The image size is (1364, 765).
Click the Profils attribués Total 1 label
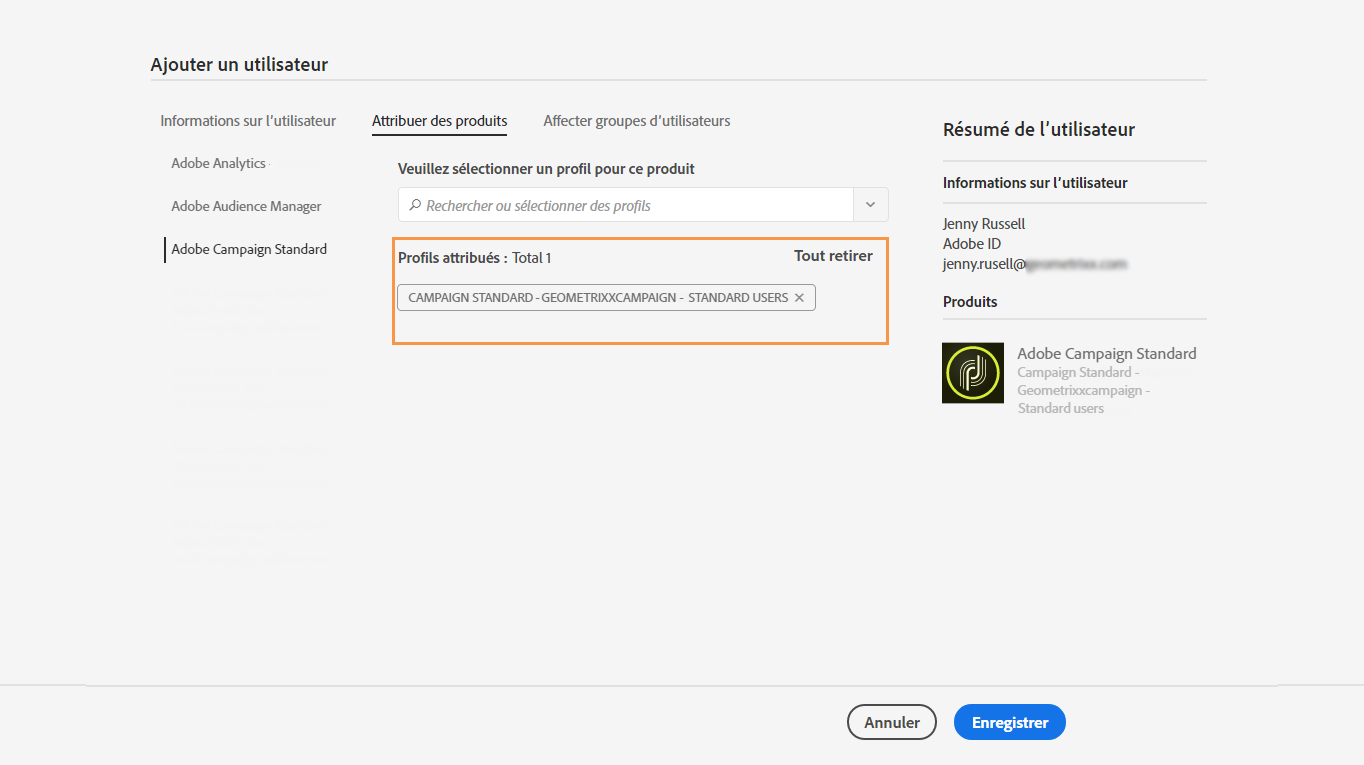pyautogui.click(x=475, y=258)
